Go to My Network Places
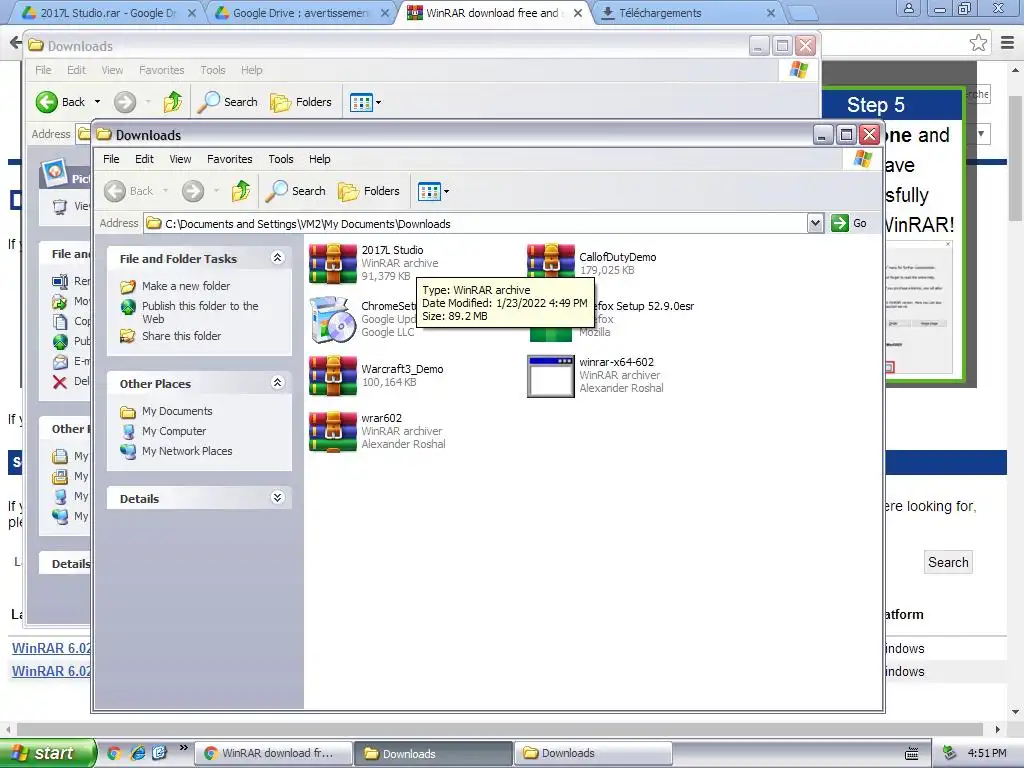1024x768 pixels. (187, 451)
